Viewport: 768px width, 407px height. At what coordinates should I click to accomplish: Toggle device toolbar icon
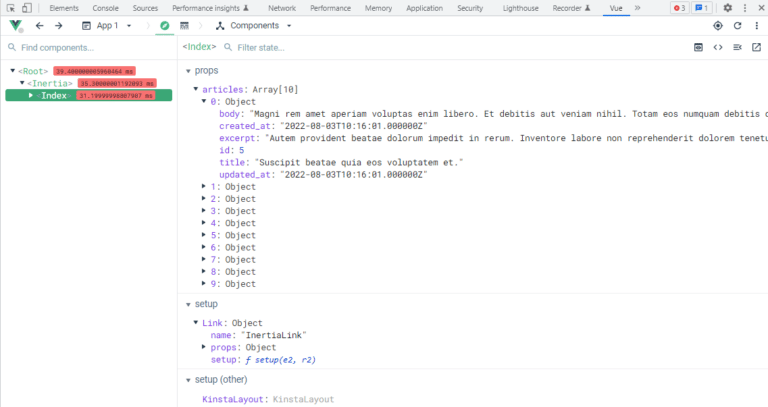pos(27,8)
